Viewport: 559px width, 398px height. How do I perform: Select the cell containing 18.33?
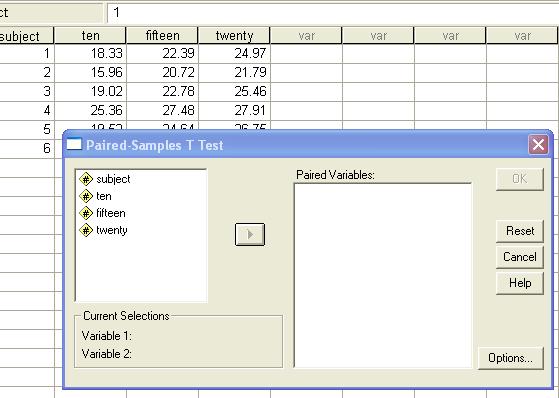point(90,53)
